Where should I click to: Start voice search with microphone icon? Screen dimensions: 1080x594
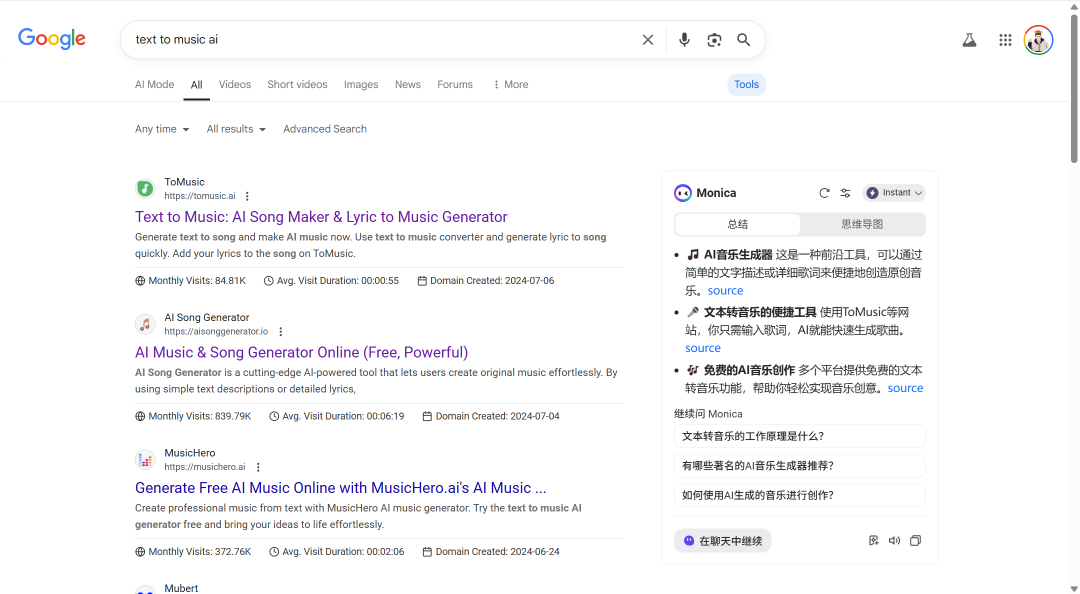[x=684, y=40]
